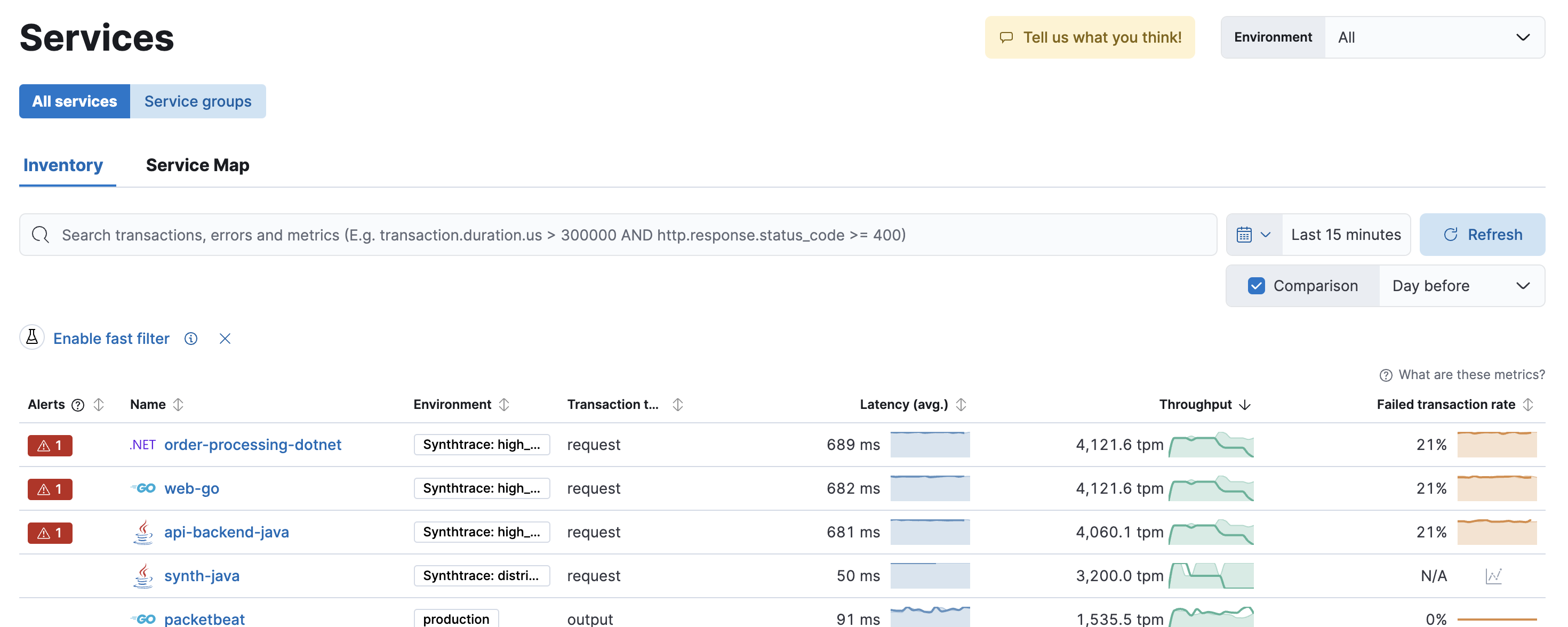Click the Refresh button
The width and height of the screenshot is (1568, 627).
[x=1482, y=235]
